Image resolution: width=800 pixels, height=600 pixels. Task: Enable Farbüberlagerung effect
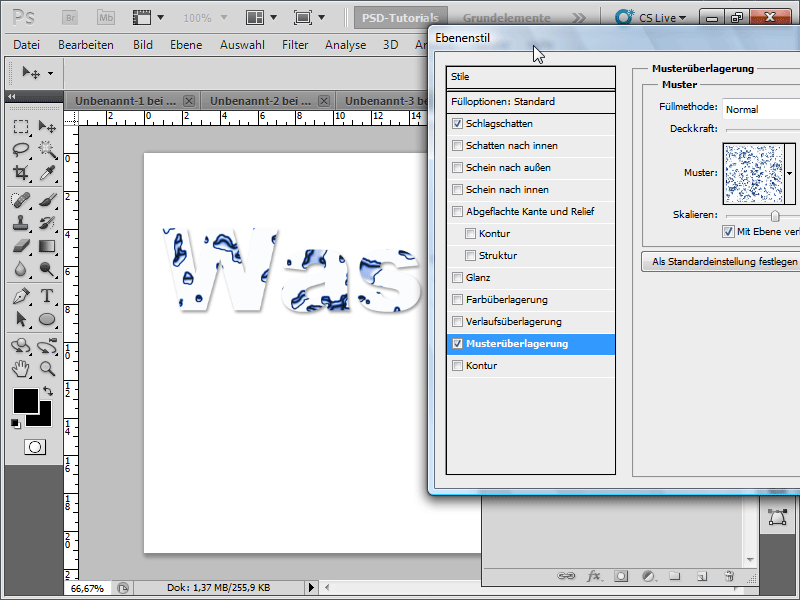(457, 299)
